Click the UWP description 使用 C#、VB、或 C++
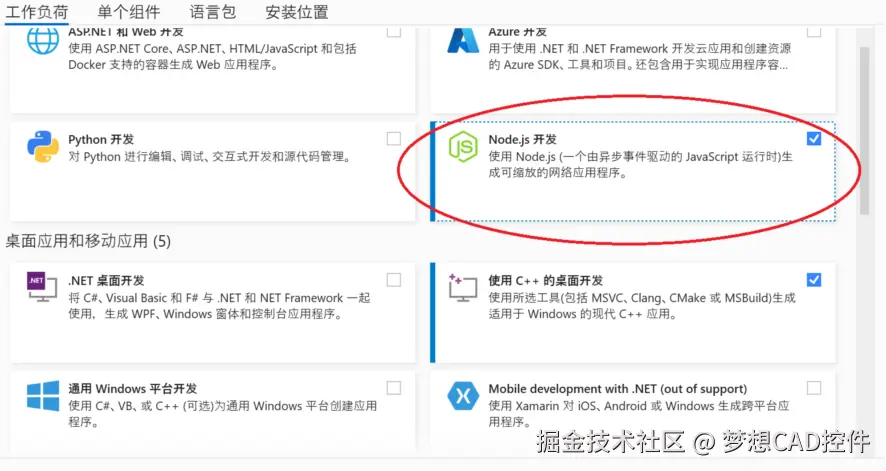The height and width of the screenshot is (471, 886). (x=223, y=414)
